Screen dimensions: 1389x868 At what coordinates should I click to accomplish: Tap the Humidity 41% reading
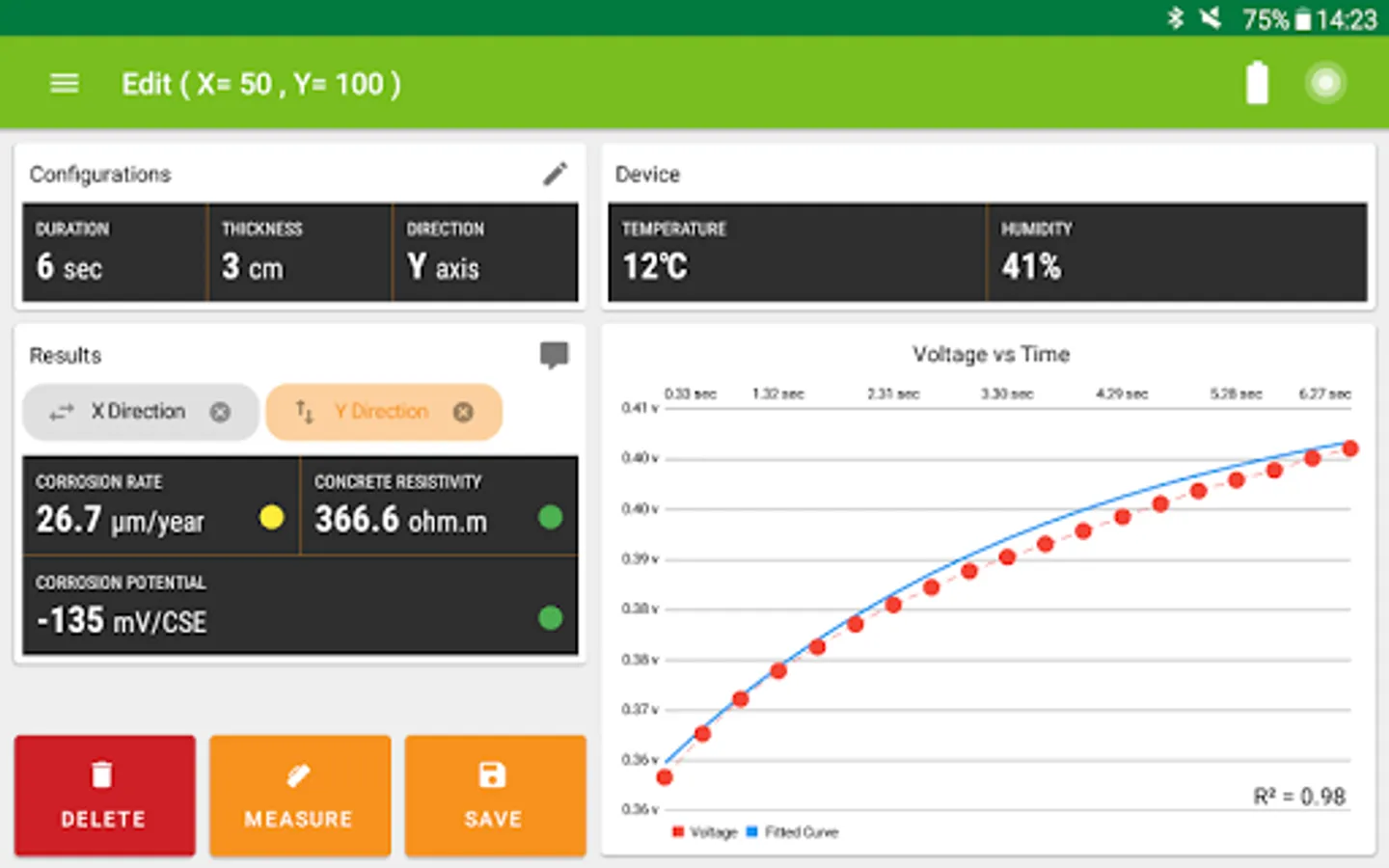click(1178, 253)
